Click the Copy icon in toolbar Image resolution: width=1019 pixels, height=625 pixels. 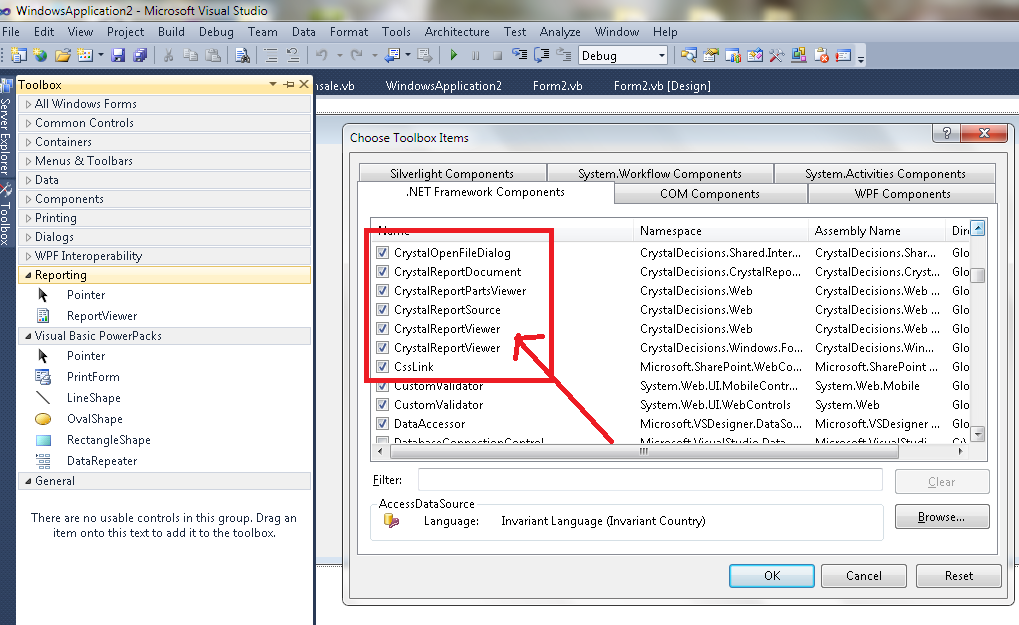tap(190, 56)
